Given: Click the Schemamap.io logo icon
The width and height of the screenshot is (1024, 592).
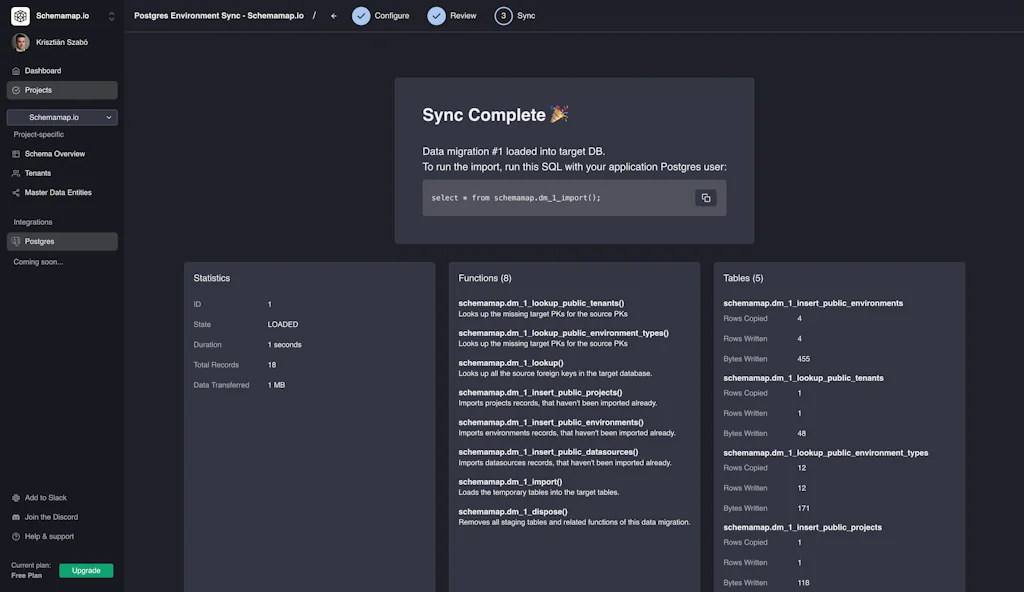Looking at the screenshot, I should tap(20, 17).
